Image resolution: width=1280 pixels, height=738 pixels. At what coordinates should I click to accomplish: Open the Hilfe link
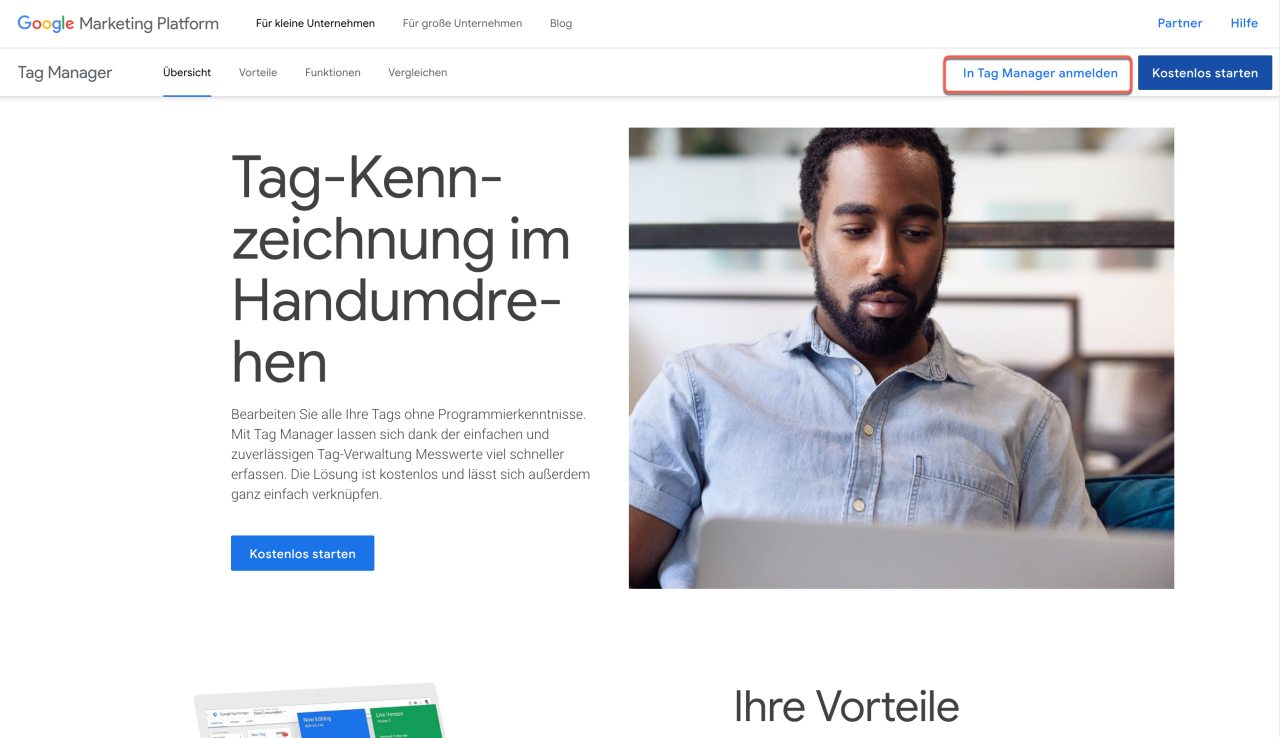(1244, 23)
